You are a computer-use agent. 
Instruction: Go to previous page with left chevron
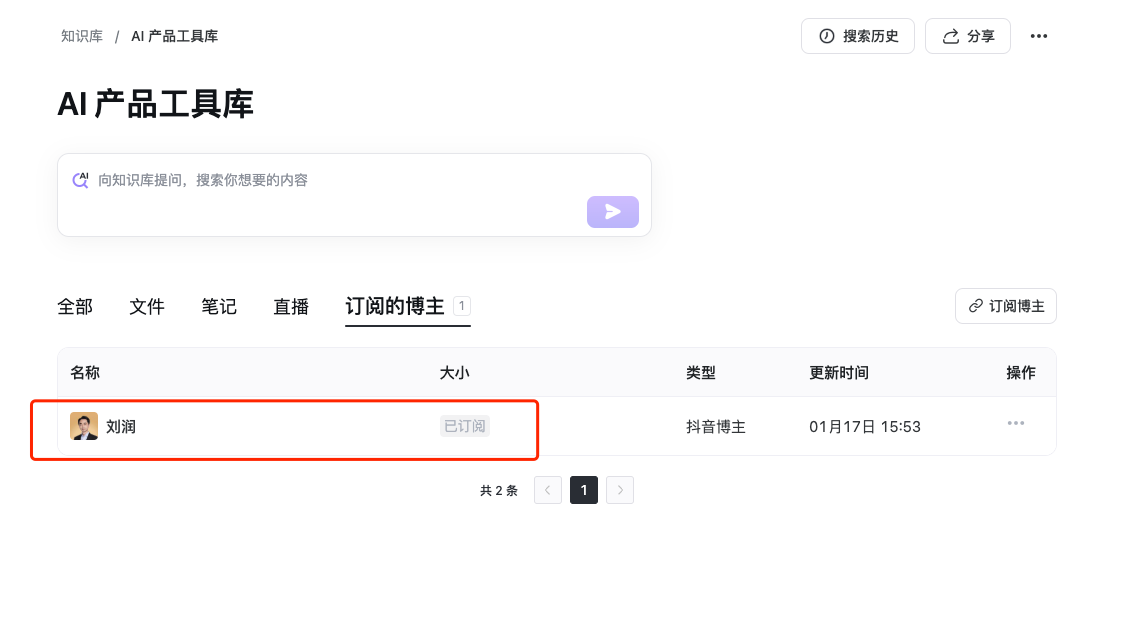(548, 490)
